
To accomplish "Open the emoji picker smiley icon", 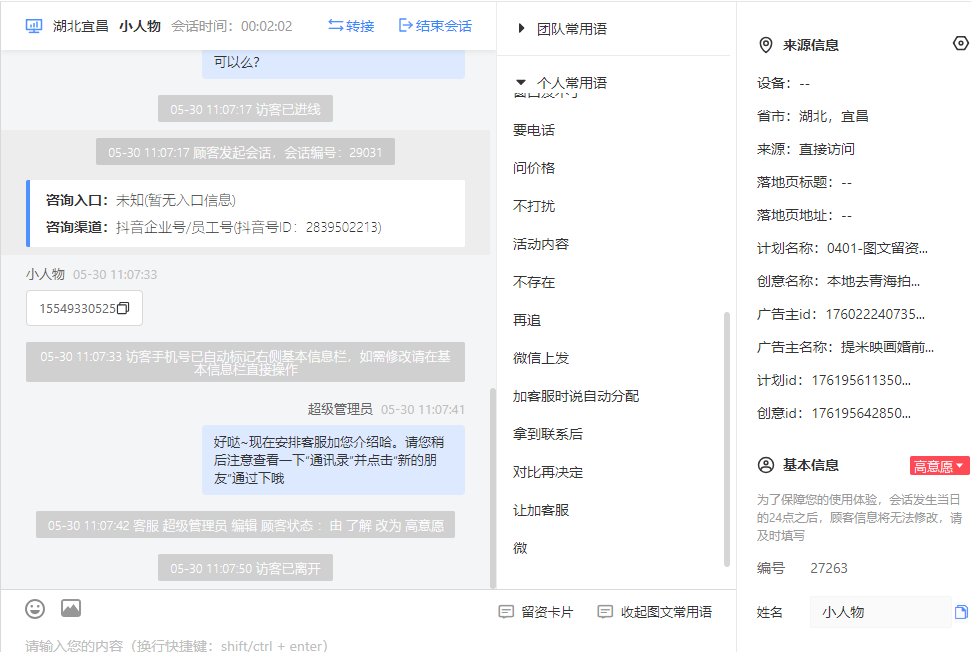I will 35,609.
